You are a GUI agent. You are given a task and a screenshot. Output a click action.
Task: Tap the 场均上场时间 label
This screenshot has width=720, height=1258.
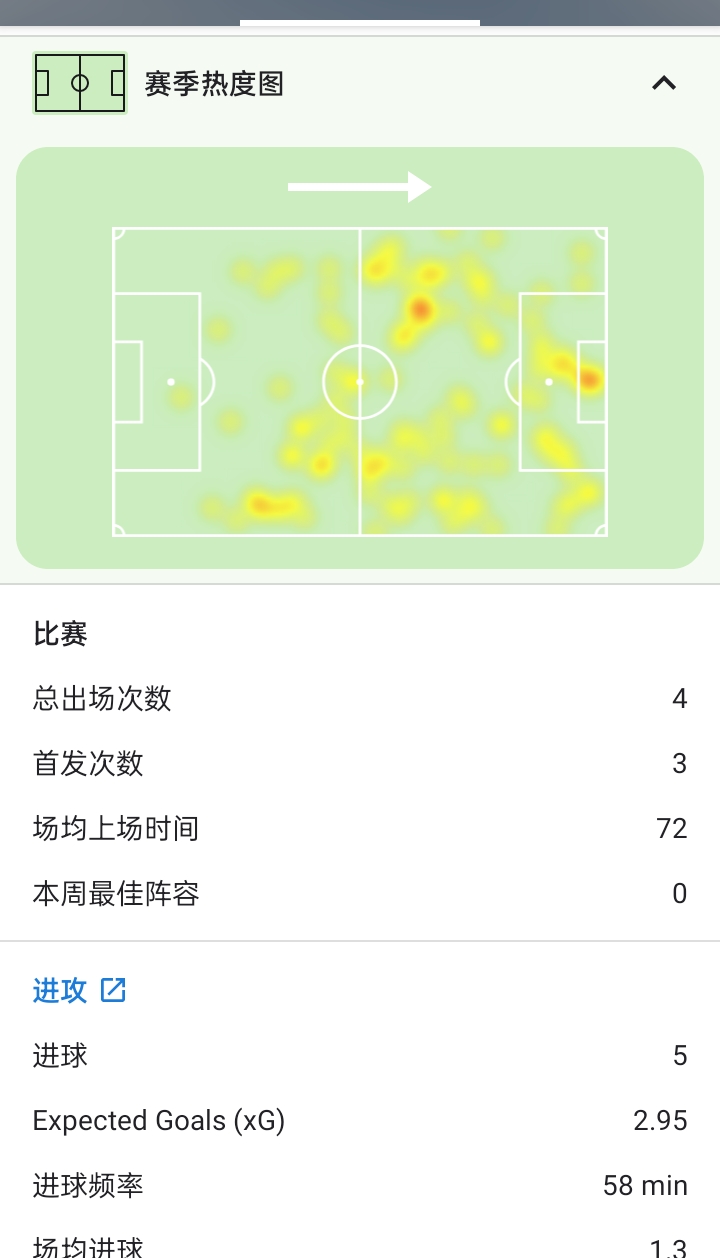[116, 828]
